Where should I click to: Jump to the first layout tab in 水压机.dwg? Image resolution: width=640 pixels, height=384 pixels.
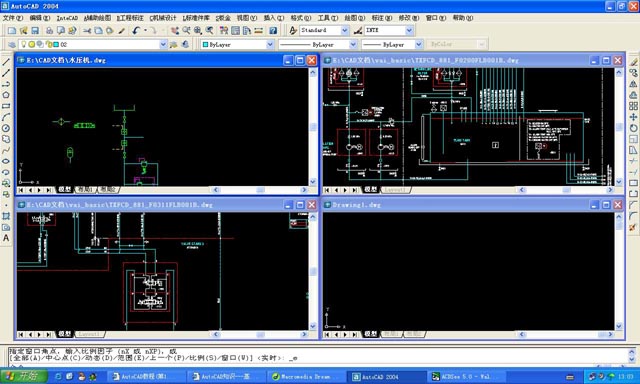coord(21,190)
